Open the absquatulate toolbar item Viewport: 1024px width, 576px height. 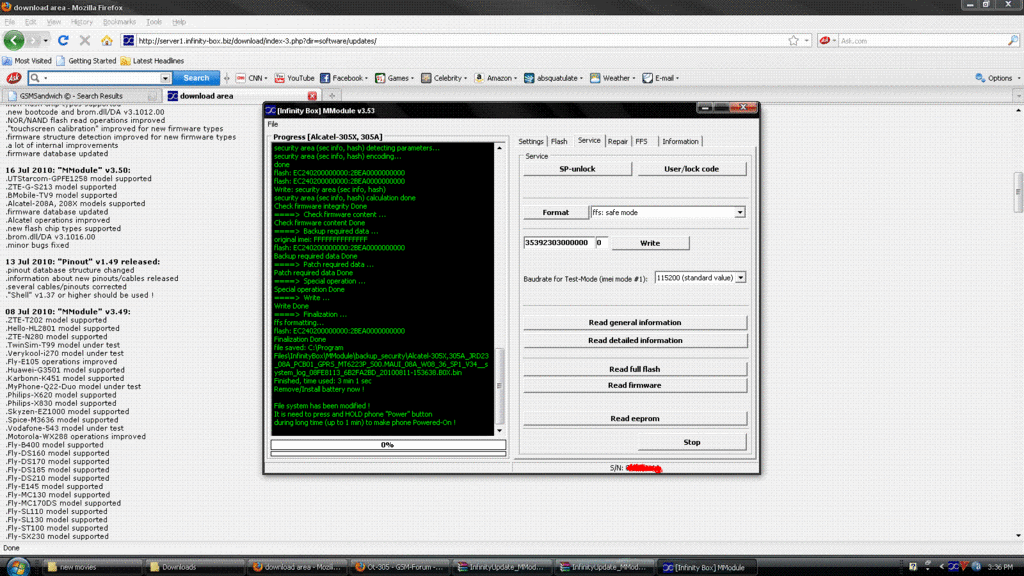coord(554,78)
